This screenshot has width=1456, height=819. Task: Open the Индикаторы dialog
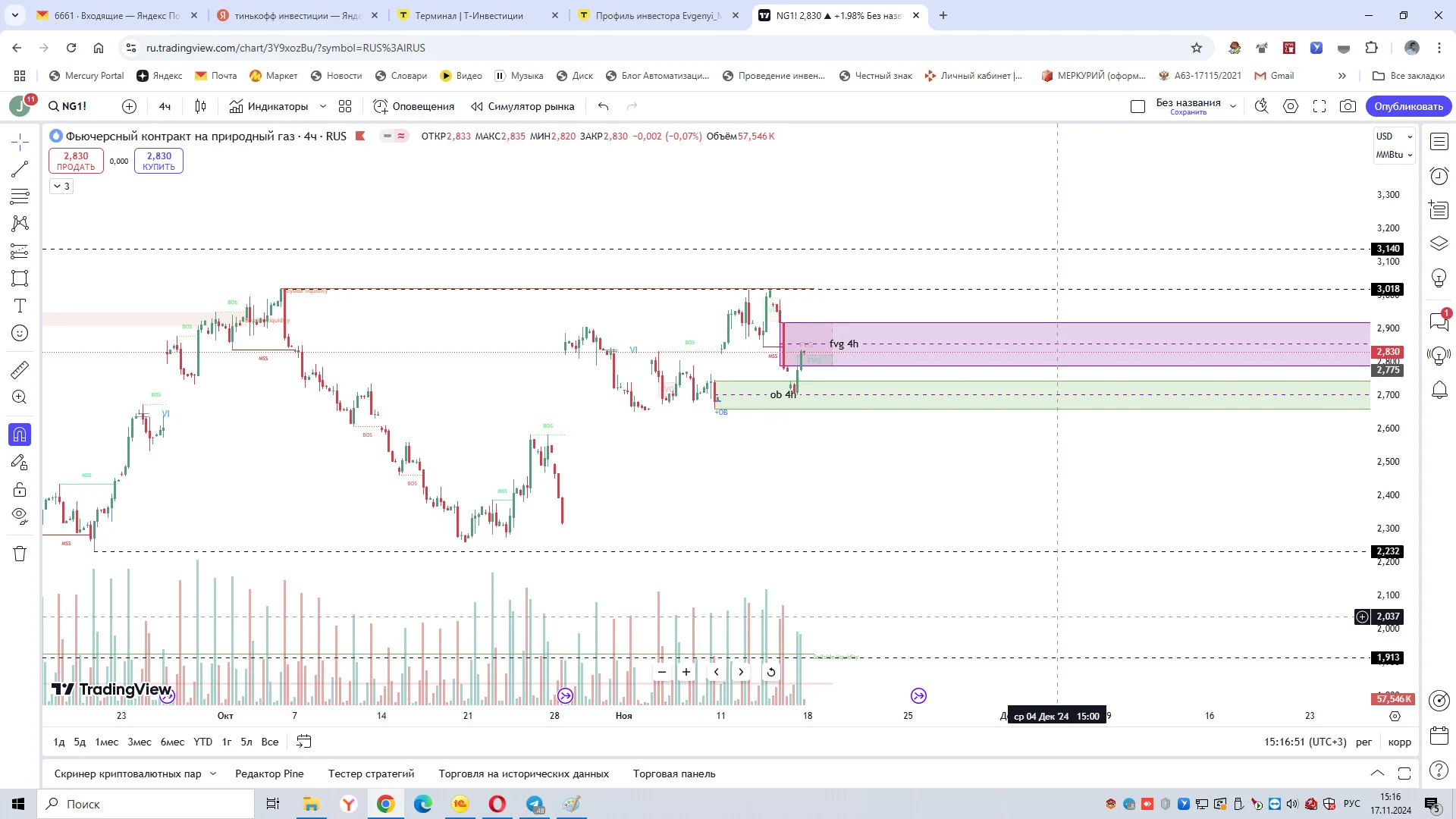(269, 106)
